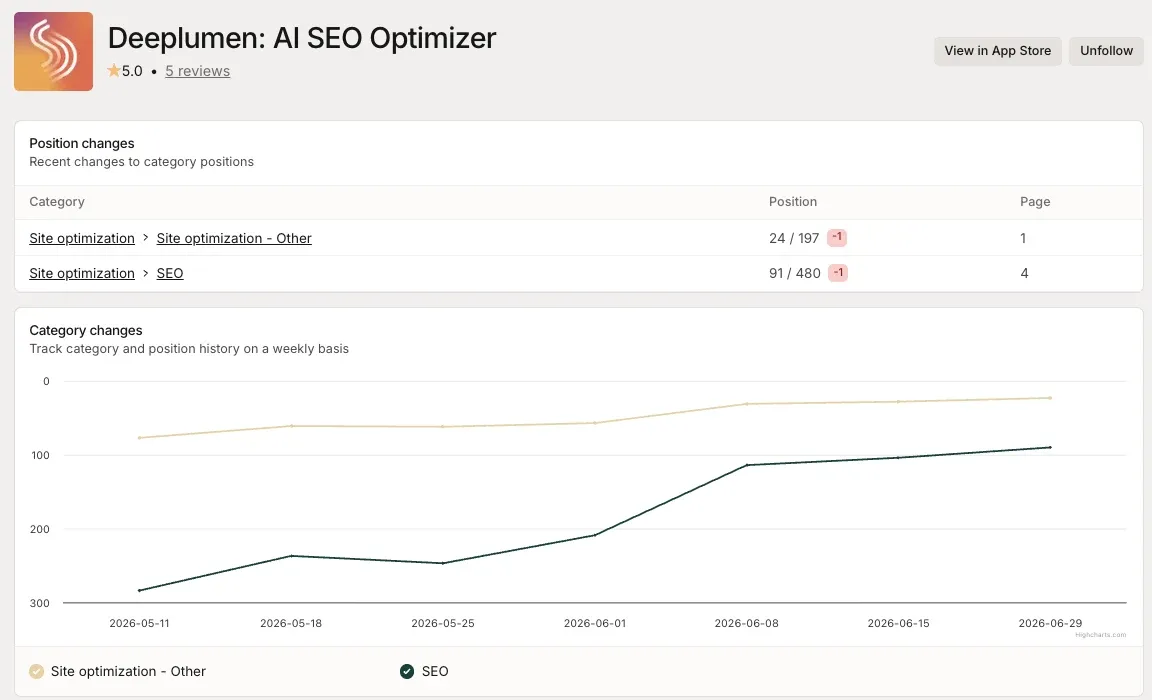Click the 2026-06-29 axis date label
Viewport: 1152px width, 700px height.
[1050, 623]
